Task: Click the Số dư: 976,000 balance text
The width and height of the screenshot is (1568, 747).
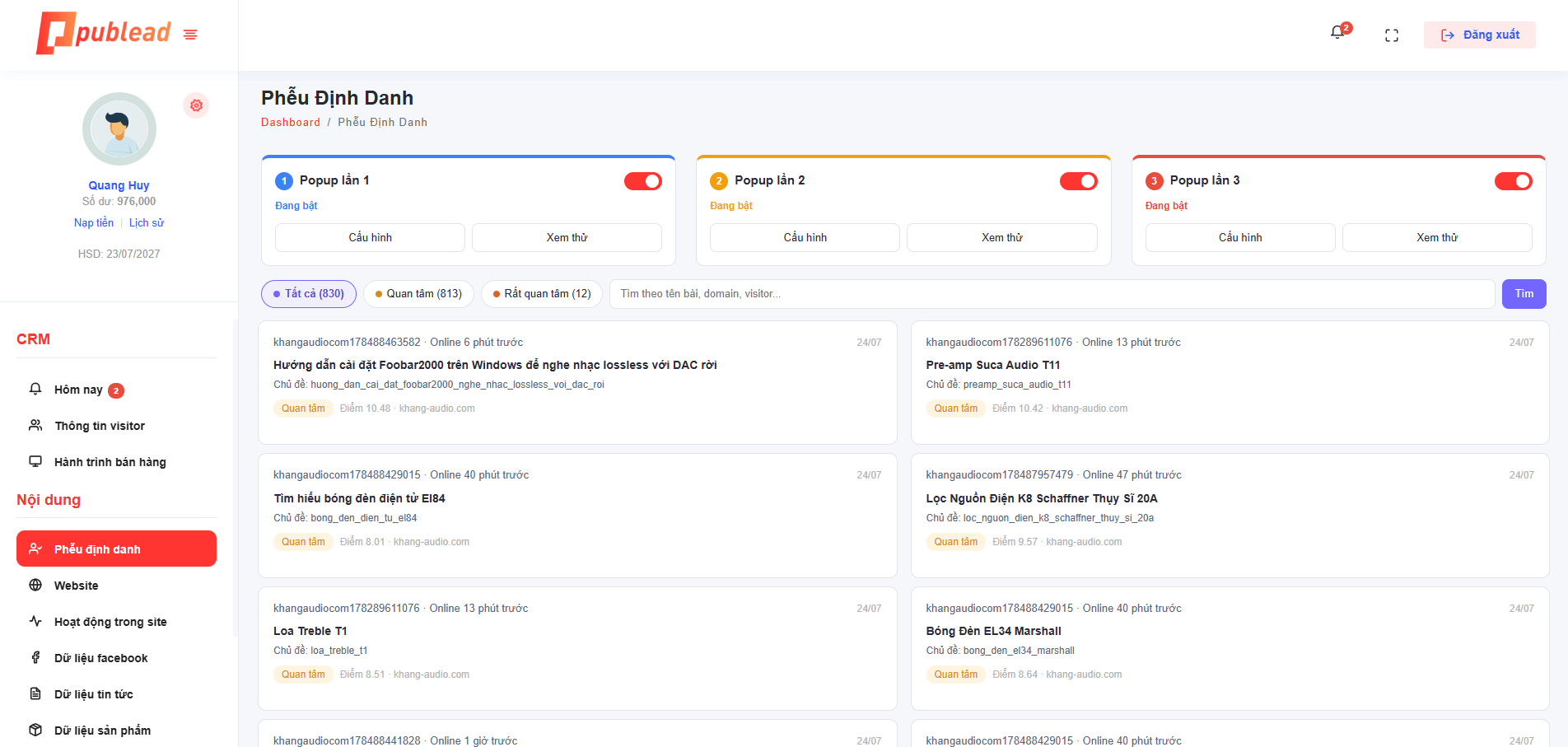Action: point(119,202)
